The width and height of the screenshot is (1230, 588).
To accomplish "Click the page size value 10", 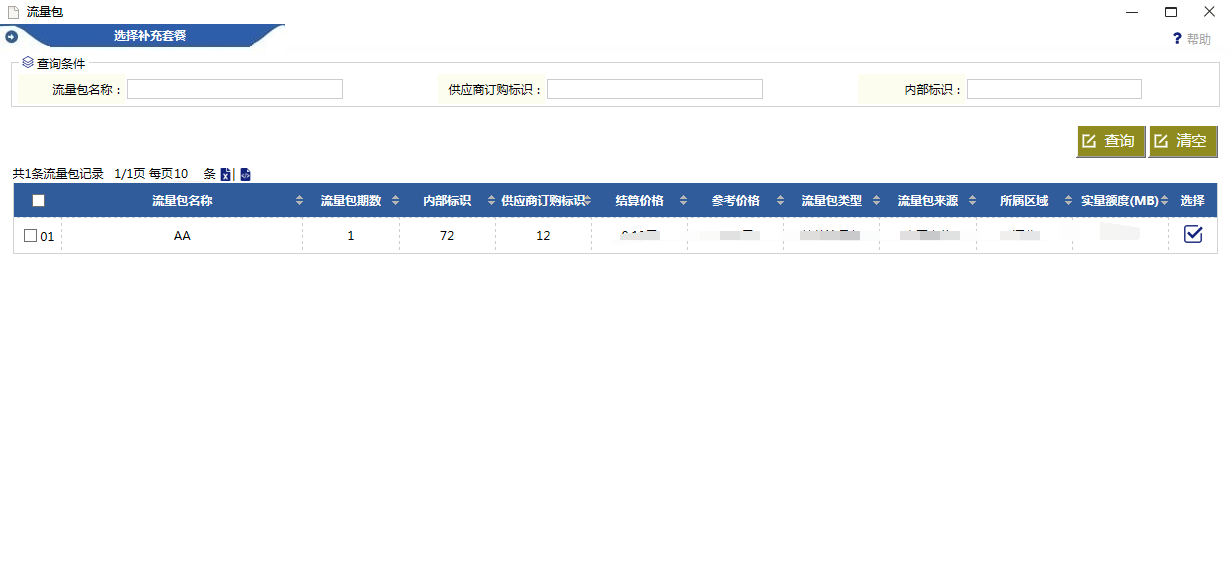I will tap(181, 174).
